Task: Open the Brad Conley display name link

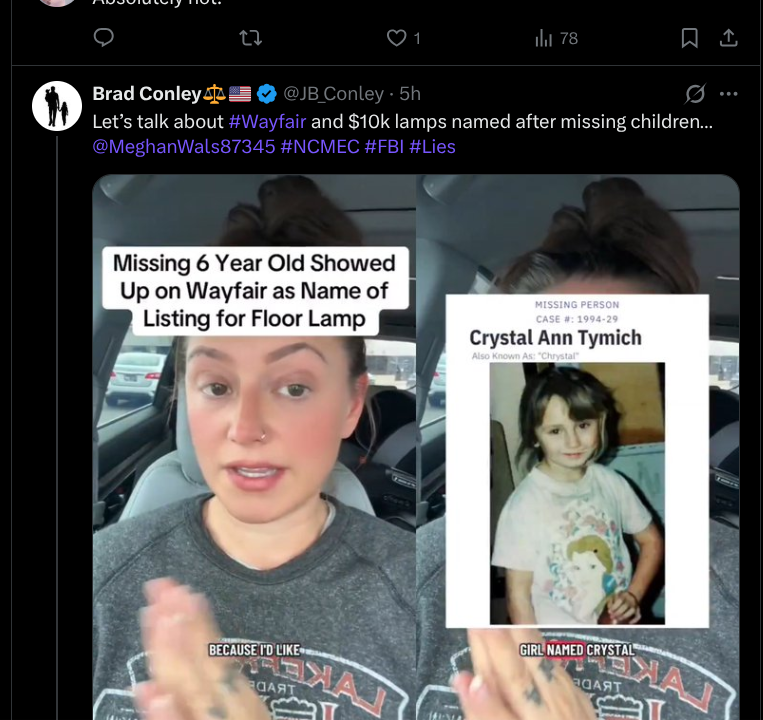Action: (147, 94)
